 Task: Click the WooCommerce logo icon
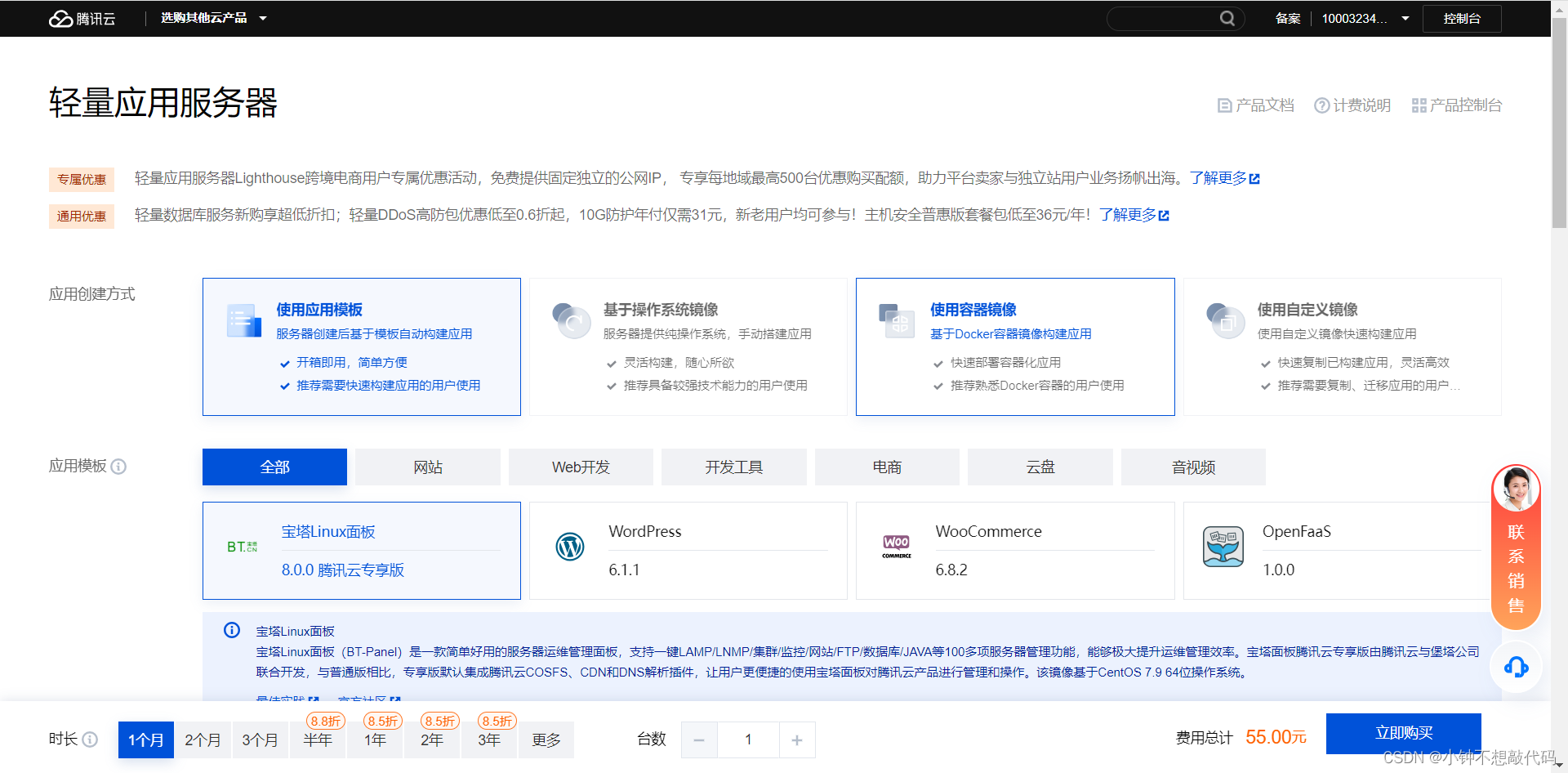pyautogui.click(x=897, y=547)
